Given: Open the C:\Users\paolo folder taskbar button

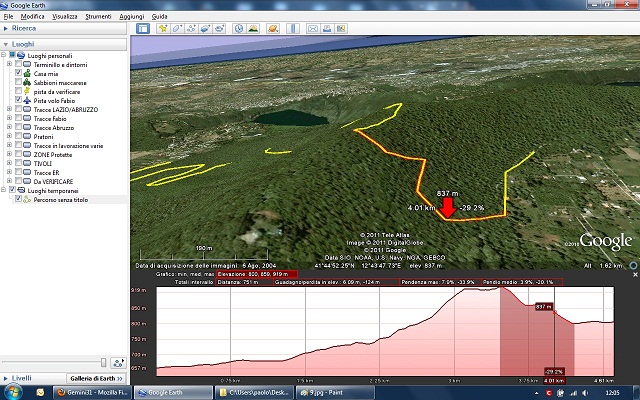Looking at the screenshot, I should pos(254,392).
